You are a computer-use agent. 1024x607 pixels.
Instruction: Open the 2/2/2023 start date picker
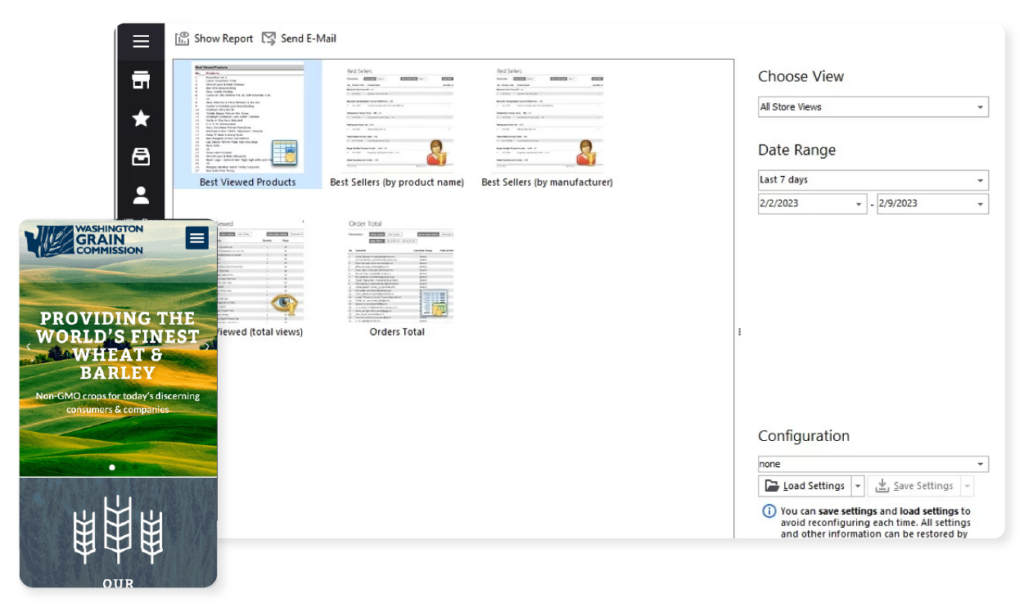(812, 204)
